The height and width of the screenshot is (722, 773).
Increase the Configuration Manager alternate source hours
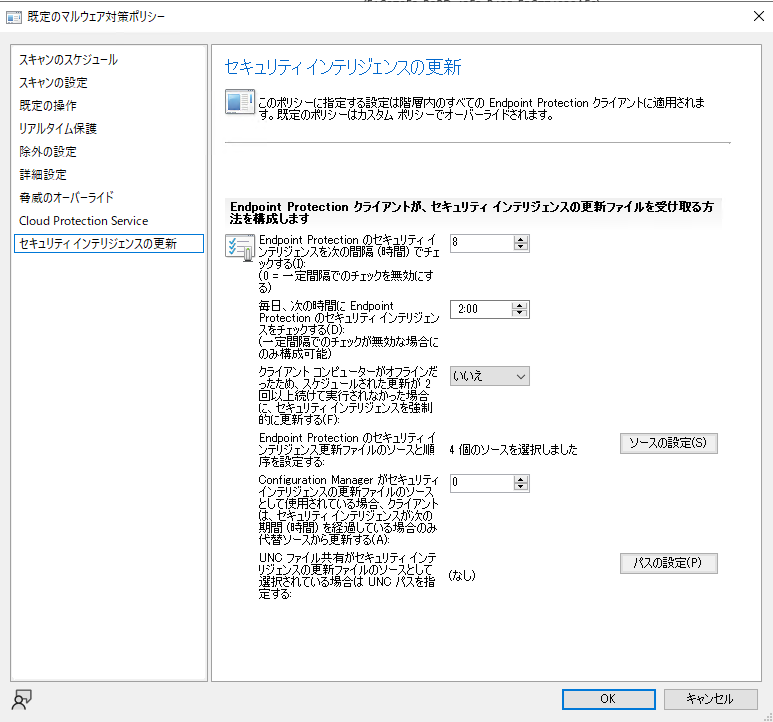(520, 478)
